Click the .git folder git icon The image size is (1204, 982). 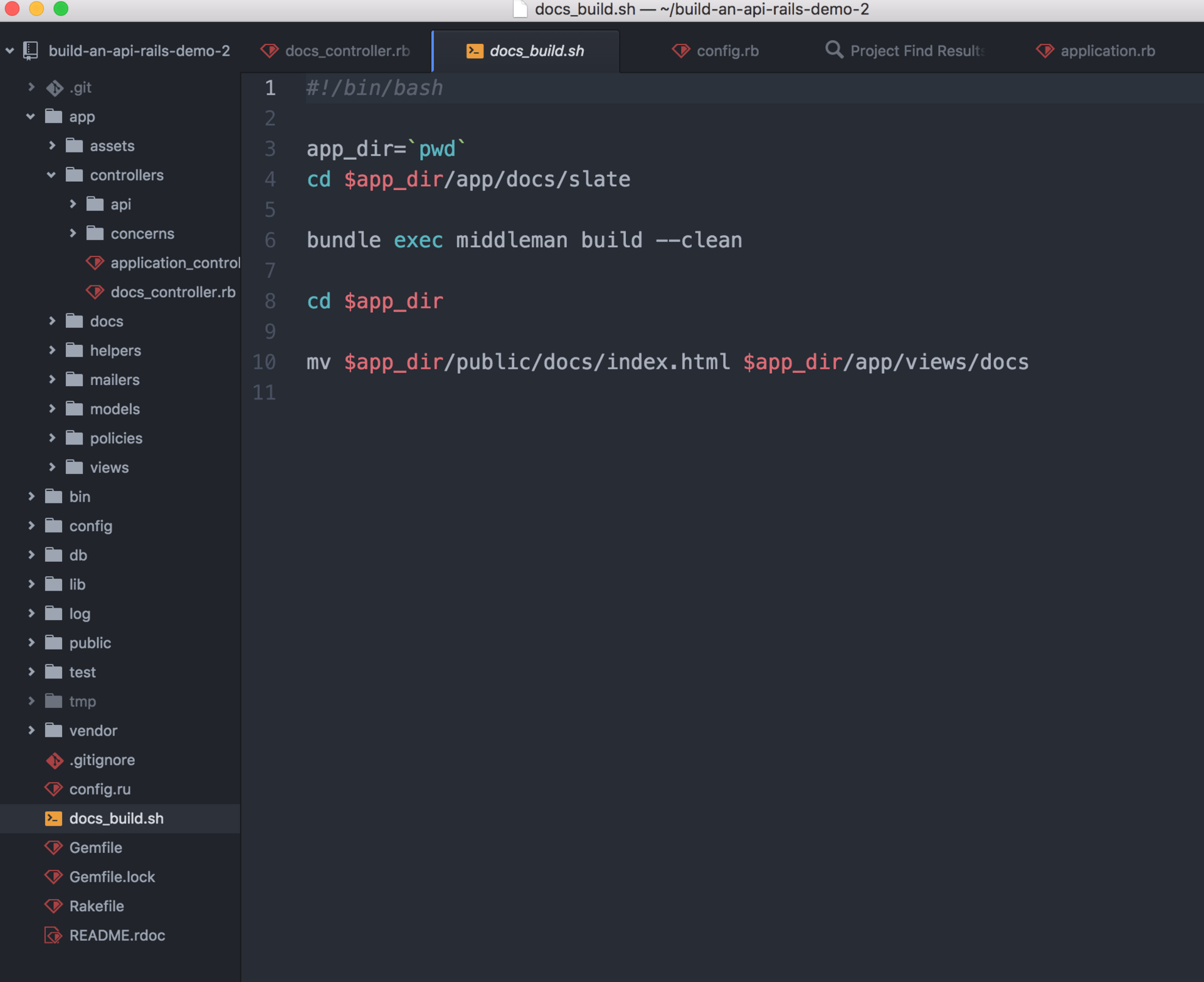click(x=55, y=88)
